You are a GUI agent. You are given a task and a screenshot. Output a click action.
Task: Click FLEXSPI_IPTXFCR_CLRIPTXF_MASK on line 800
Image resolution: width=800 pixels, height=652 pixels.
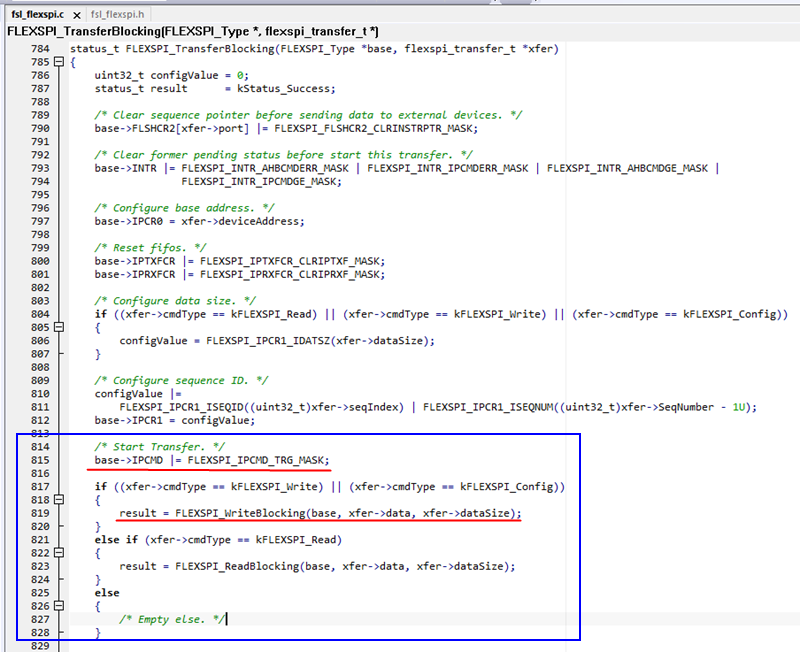point(289,261)
